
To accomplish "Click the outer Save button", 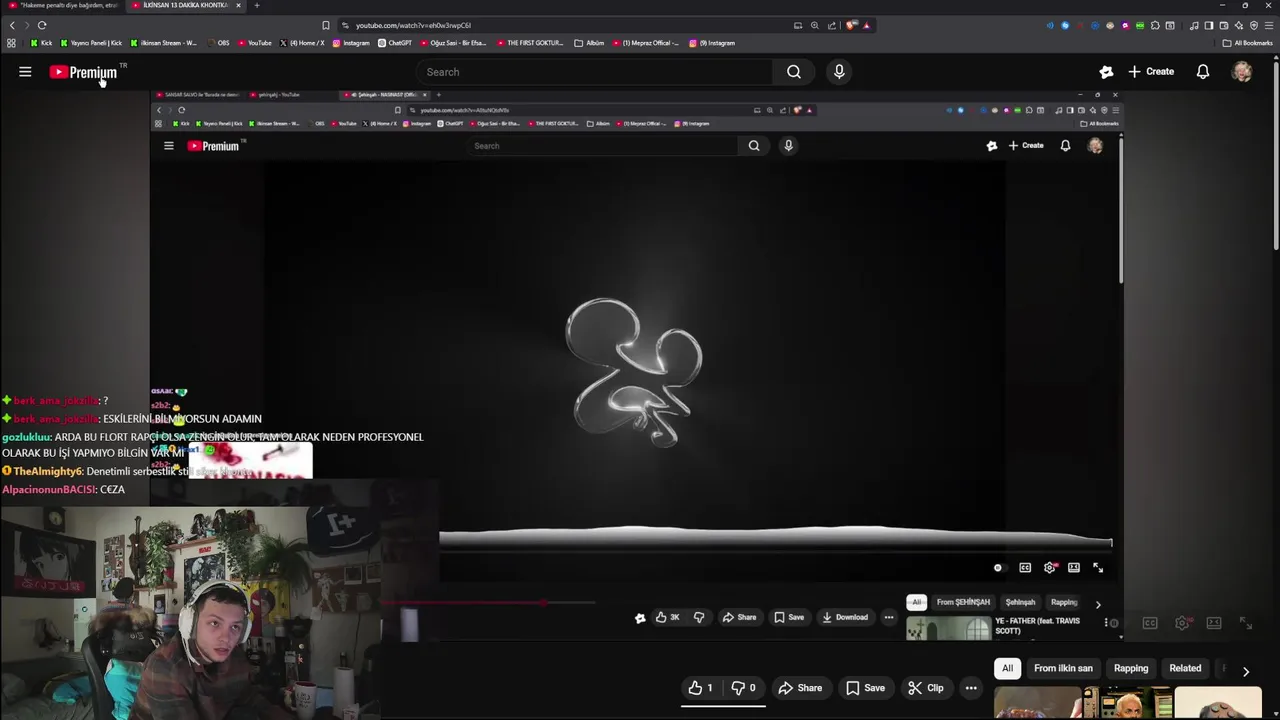I will click(x=865, y=688).
